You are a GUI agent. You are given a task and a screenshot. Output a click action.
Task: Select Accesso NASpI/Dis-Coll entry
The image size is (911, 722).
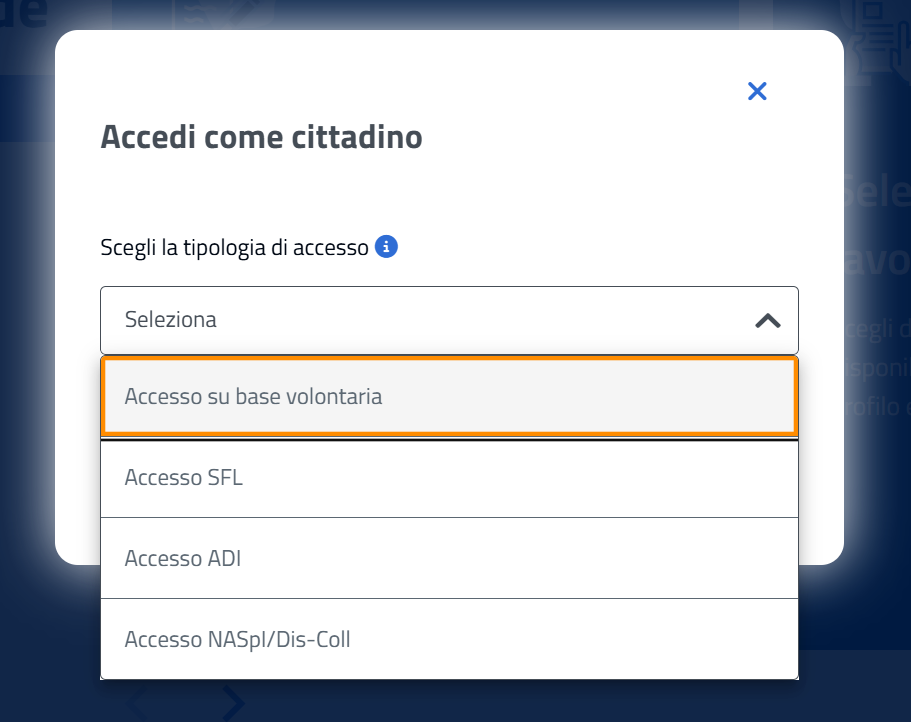tap(449, 639)
